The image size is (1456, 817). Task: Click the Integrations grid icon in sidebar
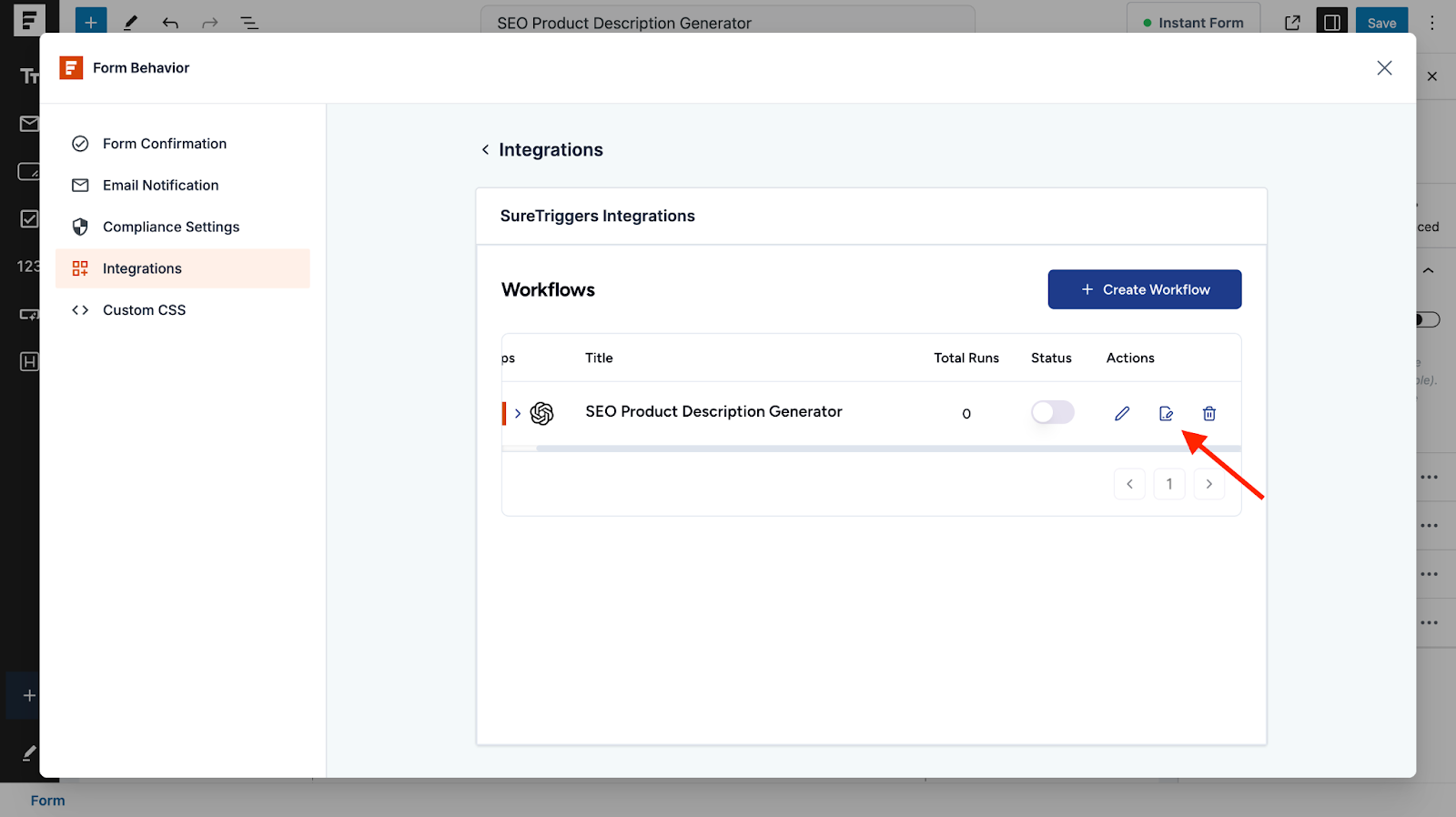[x=80, y=268]
